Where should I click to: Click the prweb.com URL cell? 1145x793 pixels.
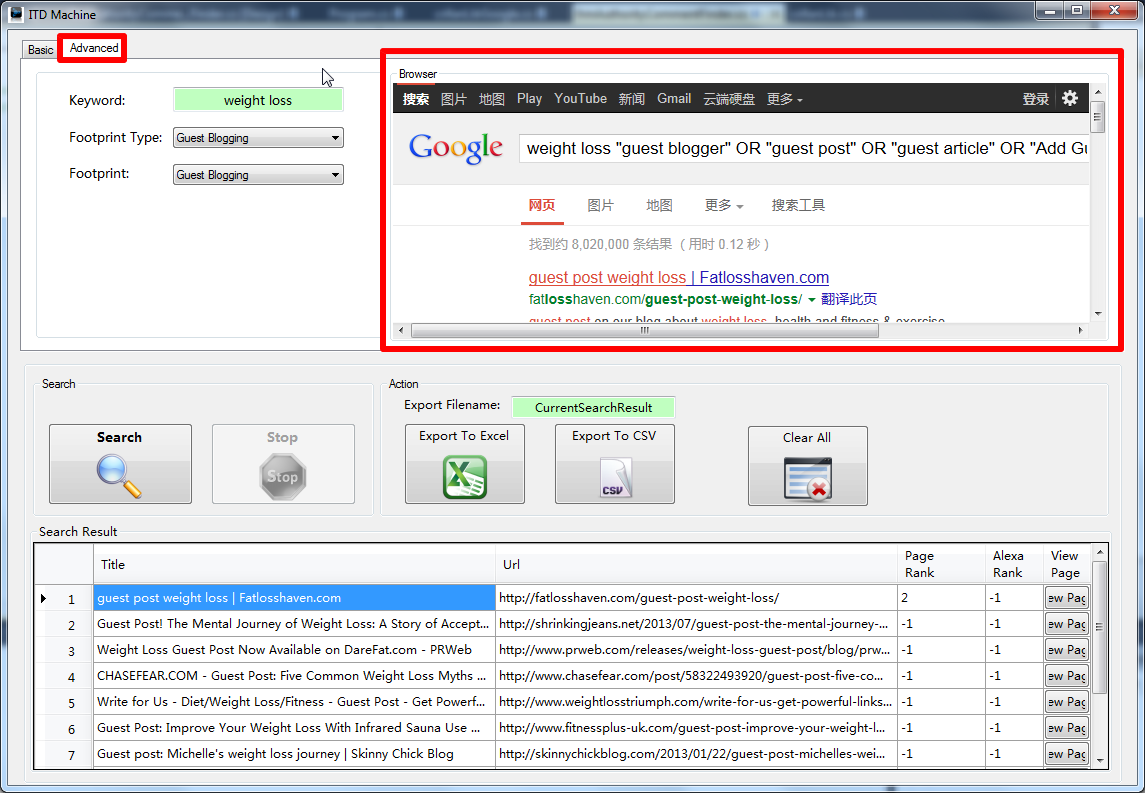tap(697, 650)
